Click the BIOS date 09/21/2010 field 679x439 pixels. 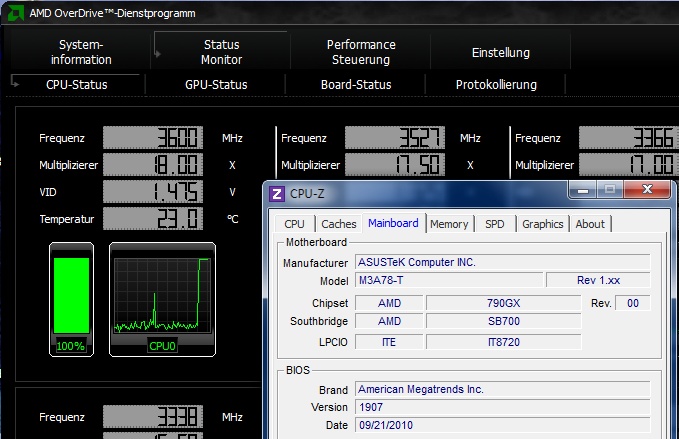(503, 425)
